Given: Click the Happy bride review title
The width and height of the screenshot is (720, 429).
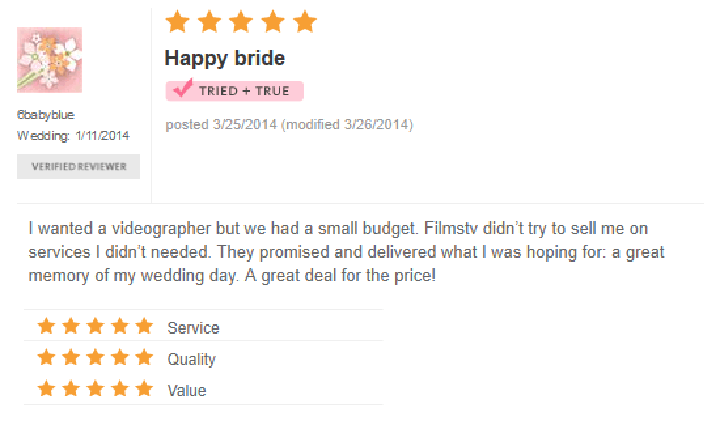Looking at the screenshot, I should coord(225,58).
